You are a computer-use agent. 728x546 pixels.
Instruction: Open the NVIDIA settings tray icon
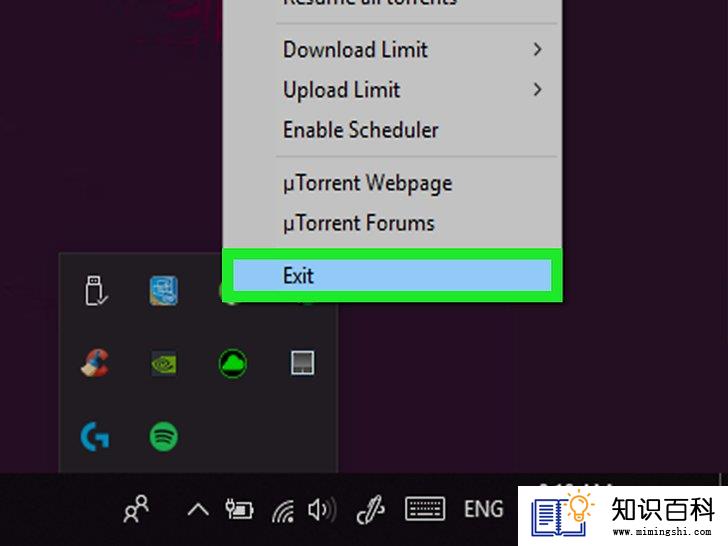(163, 363)
